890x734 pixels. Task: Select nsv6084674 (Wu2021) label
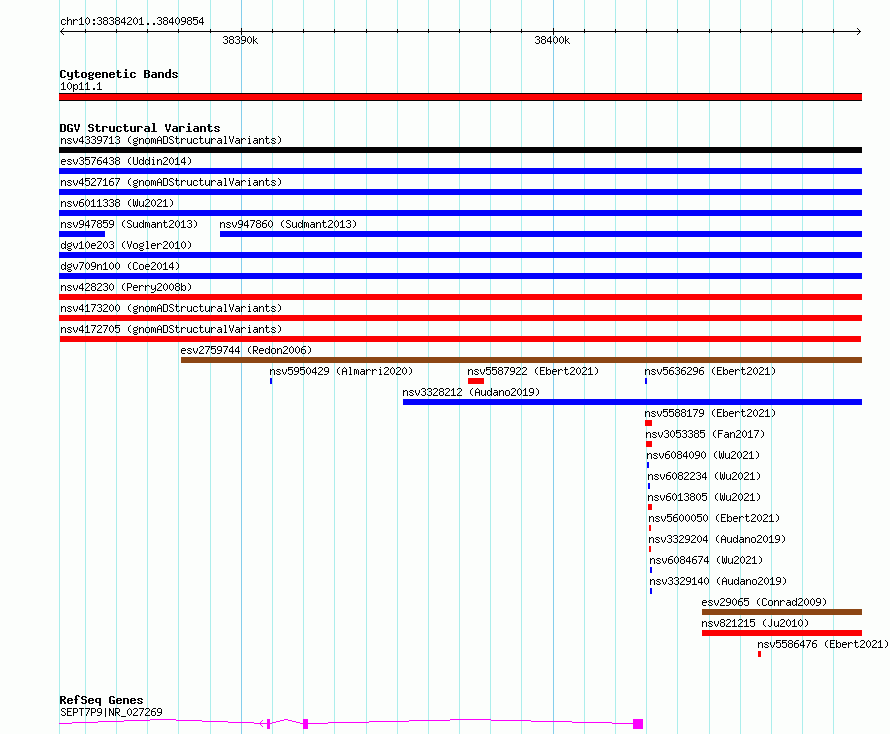707,560
